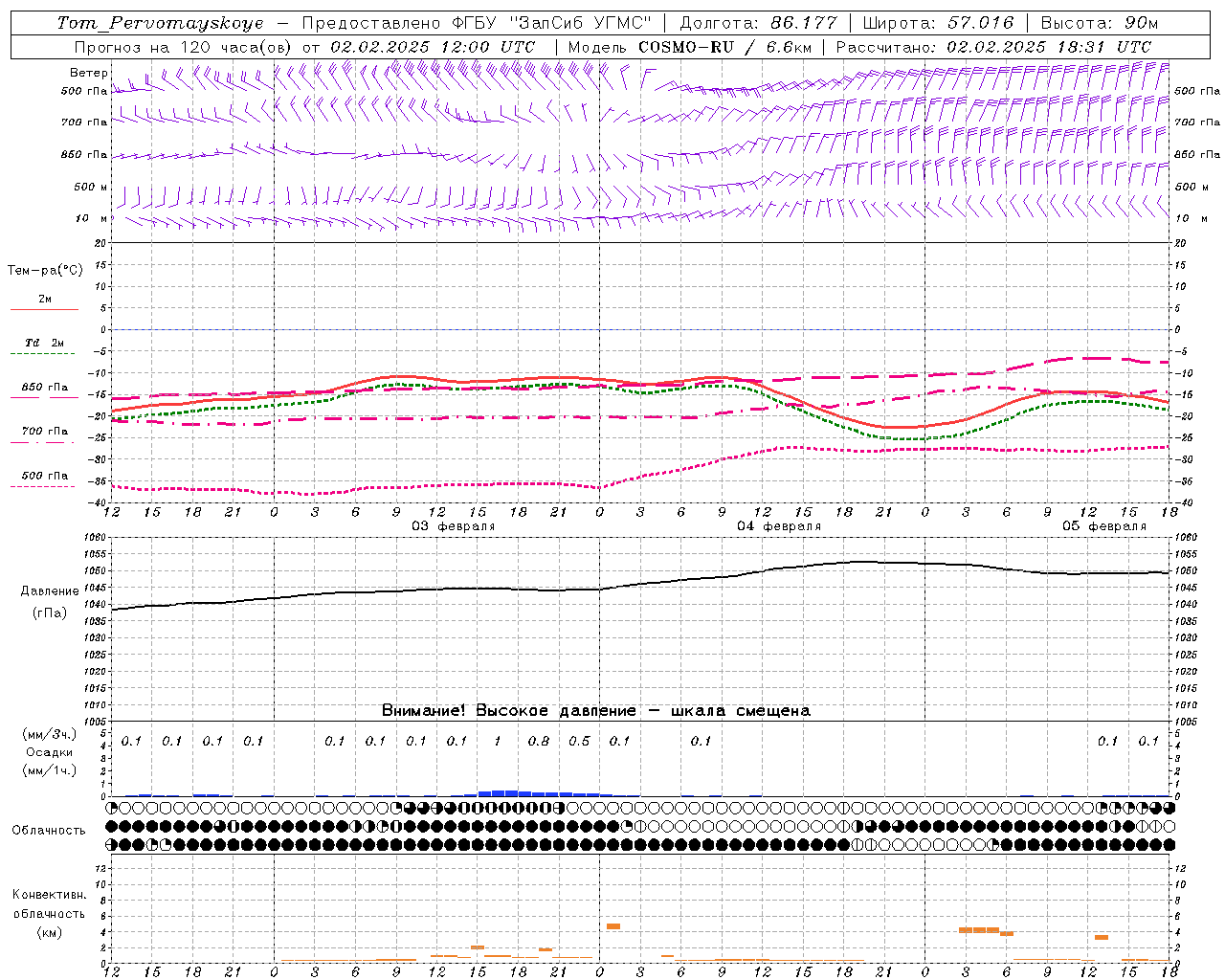The width and height of the screenshot is (1225, 980).
Task: Click the 3-hour precipitation value 0.5
Action: (580, 742)
